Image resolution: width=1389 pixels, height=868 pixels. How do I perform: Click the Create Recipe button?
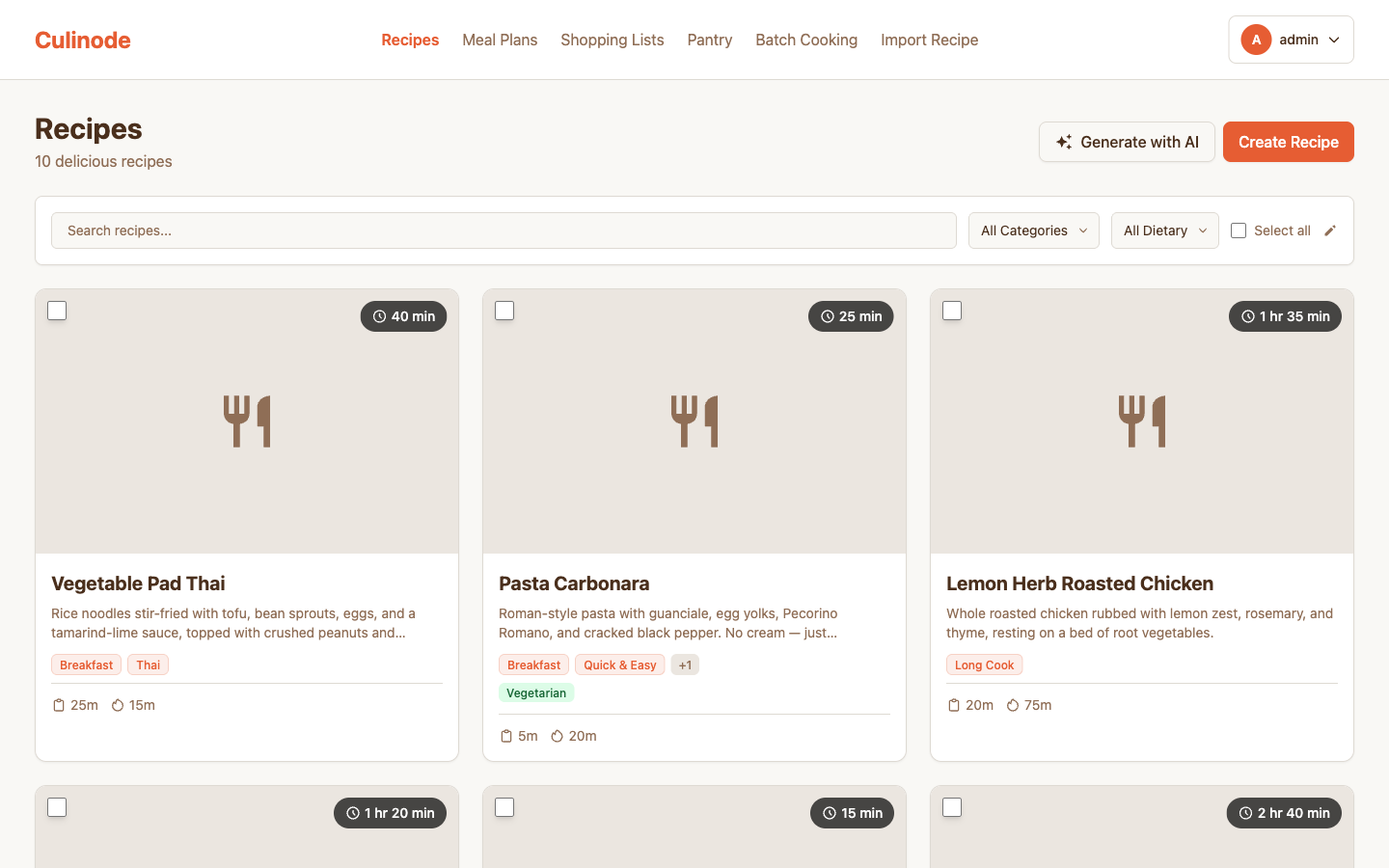click(x=1288, y=142)
